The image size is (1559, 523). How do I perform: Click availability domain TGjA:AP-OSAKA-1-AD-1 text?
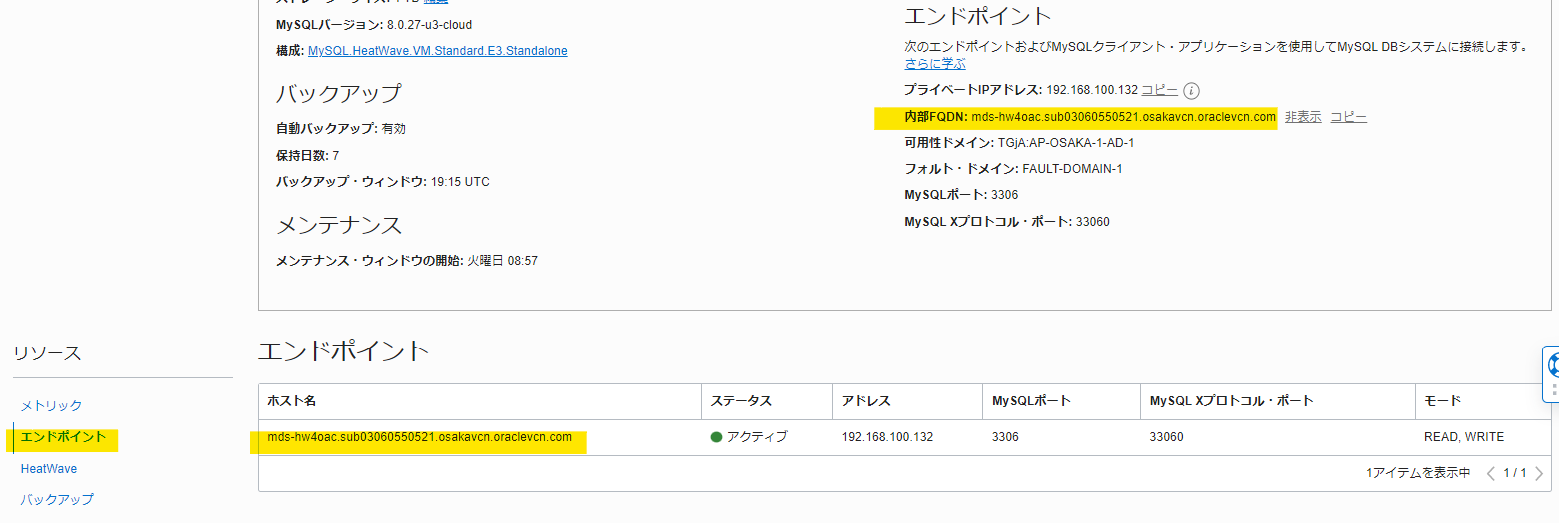(1064, 143)
